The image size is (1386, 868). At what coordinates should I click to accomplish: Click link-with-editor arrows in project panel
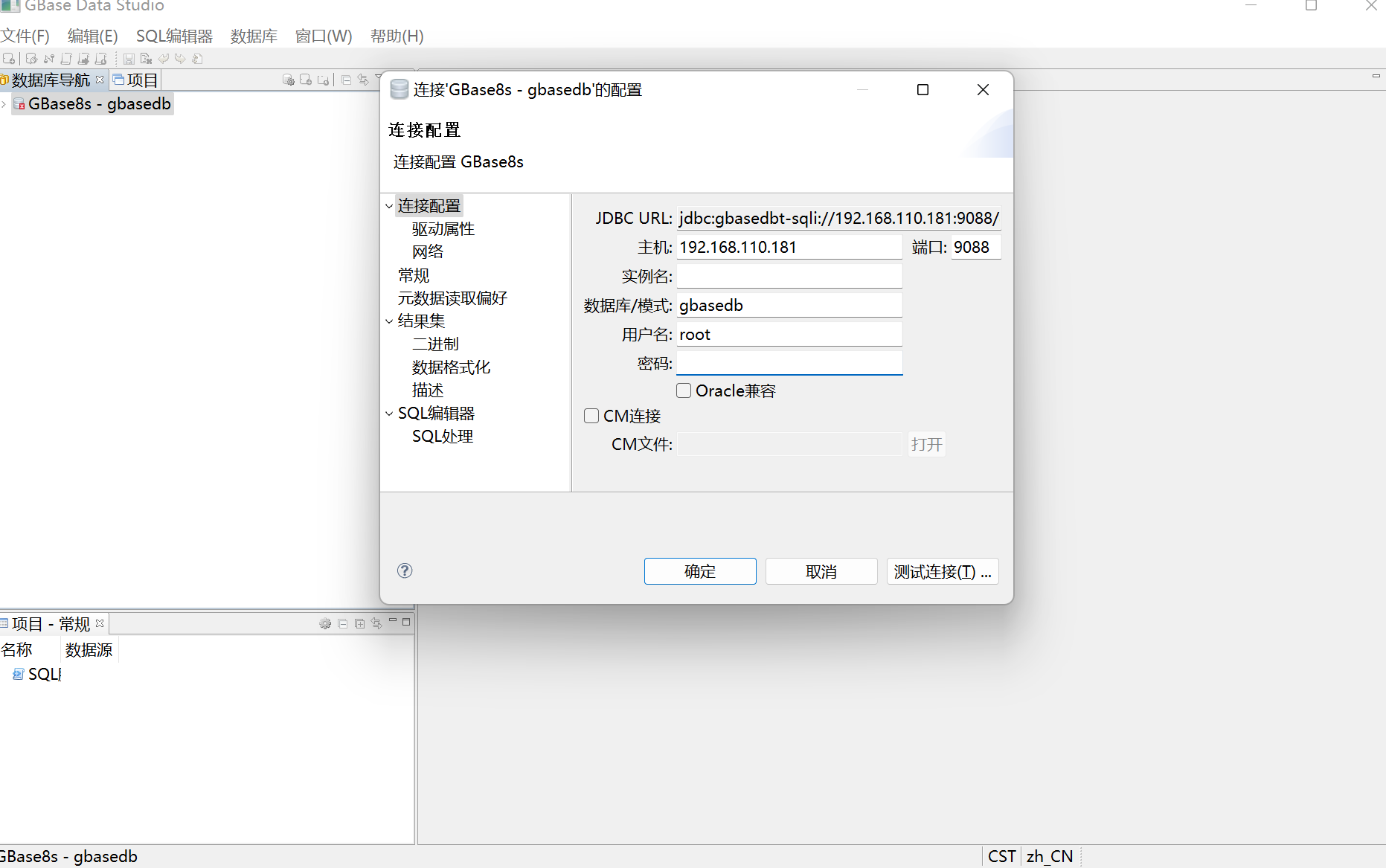tap(376, 623)
